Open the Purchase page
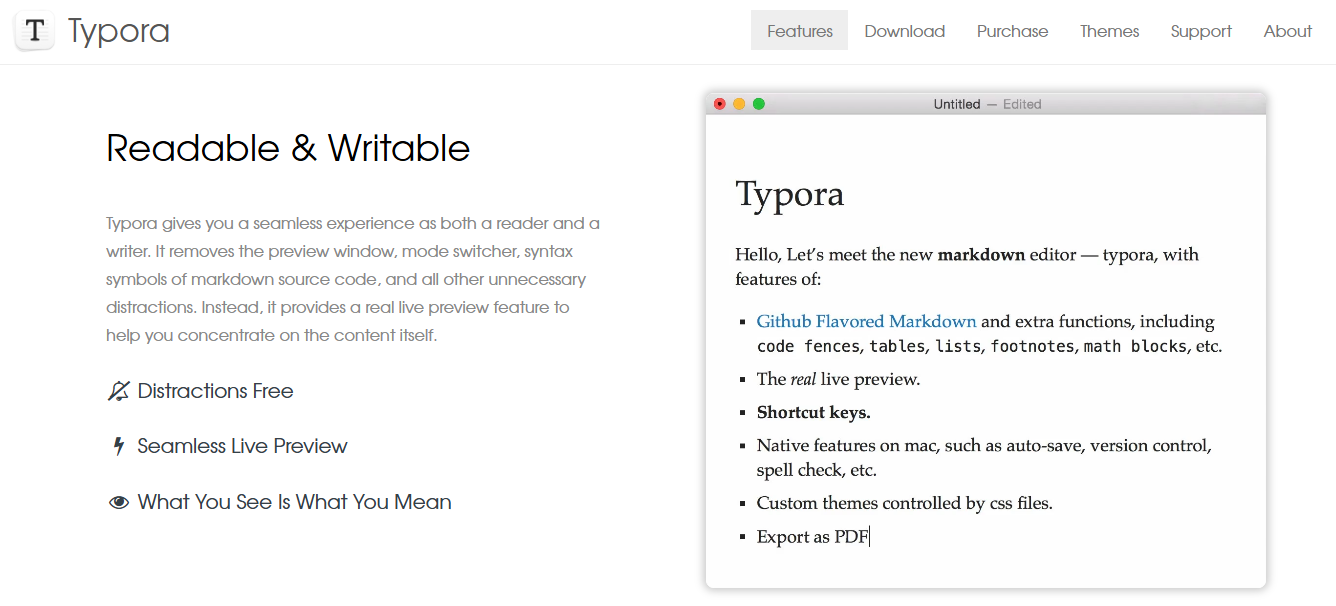The image size is (1336, 606). point(1013,31)
